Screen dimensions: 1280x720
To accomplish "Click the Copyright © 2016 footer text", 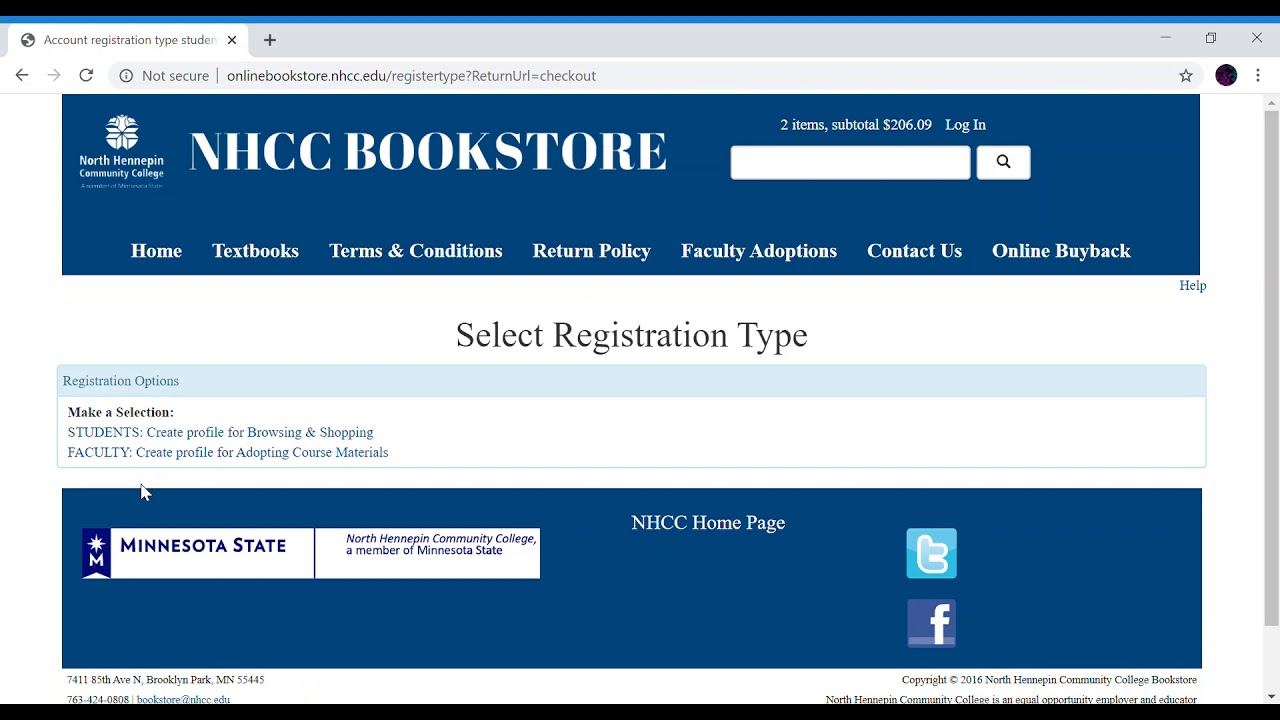I will pos(1049,680).
